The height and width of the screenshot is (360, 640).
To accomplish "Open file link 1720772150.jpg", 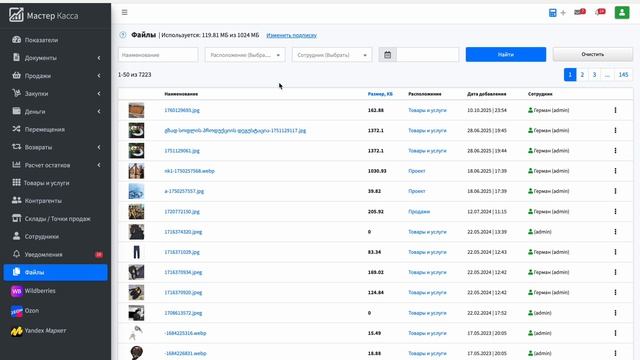I will point(182,211).
